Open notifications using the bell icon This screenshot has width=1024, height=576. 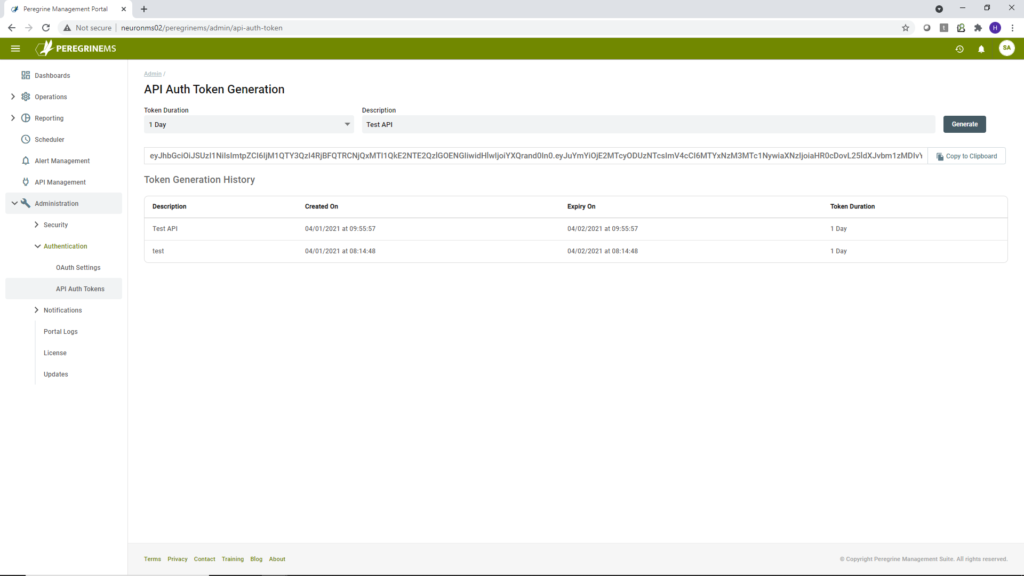point(982,47)
